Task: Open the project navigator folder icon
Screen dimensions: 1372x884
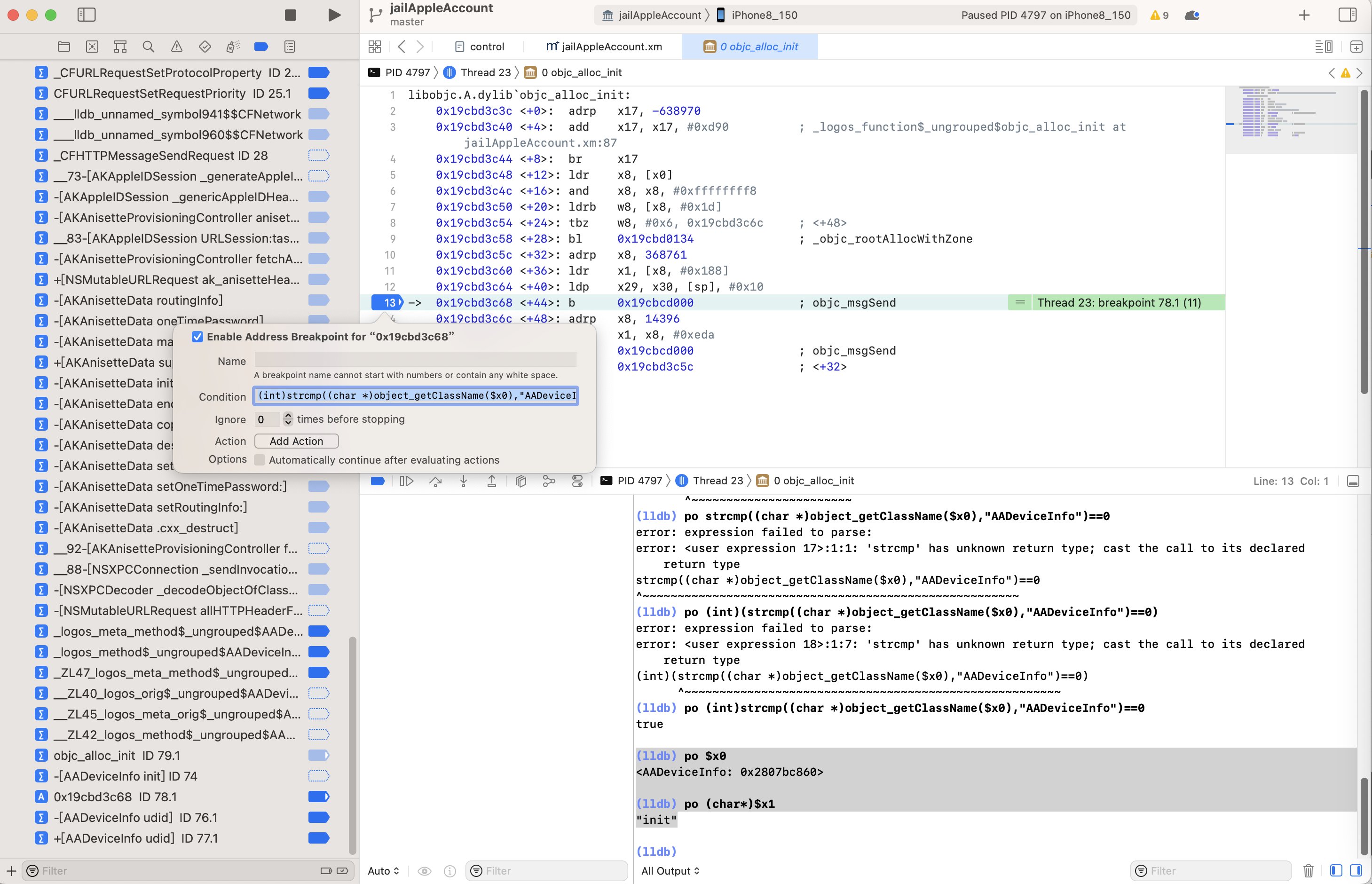Action: click(x=63, y=47)
